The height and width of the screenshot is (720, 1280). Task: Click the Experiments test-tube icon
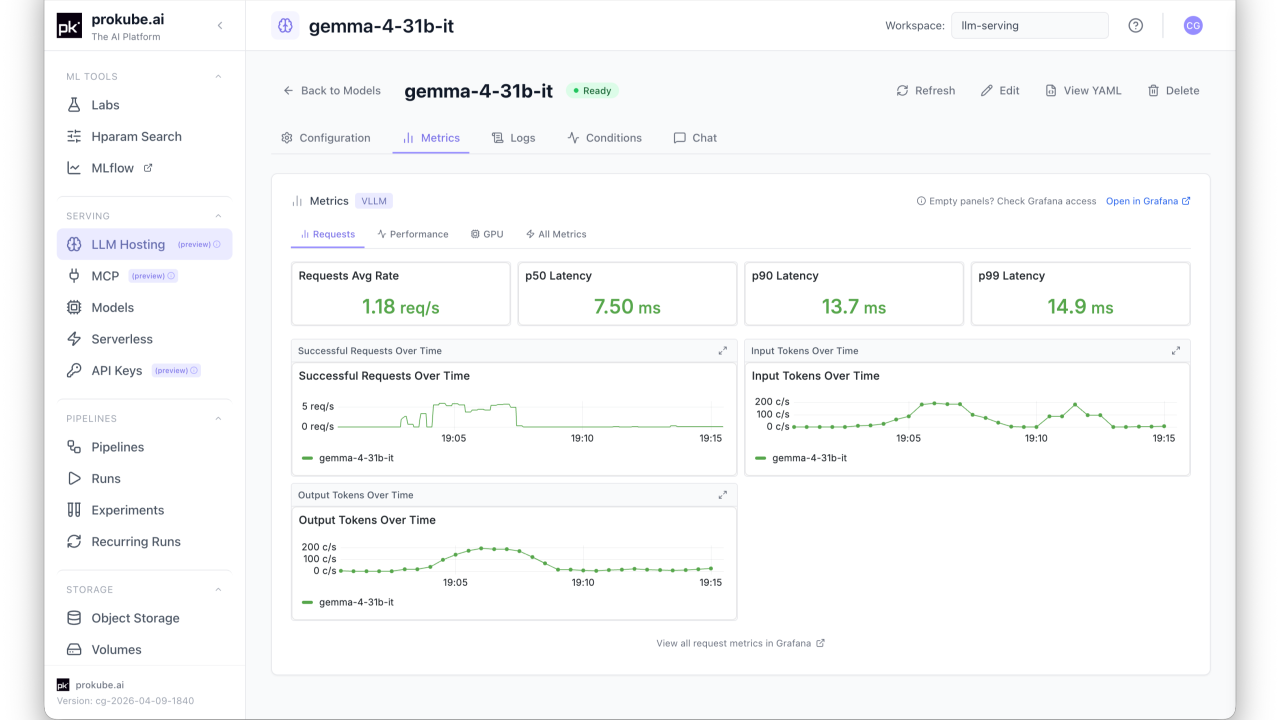[x=74, y=510]
